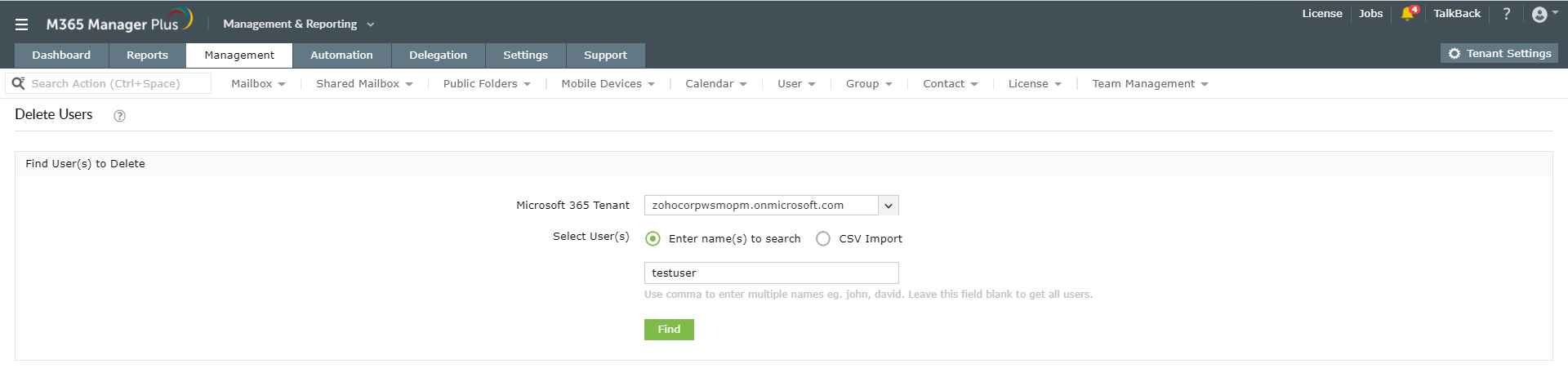The image size is (1568, 377).
Task: Select the CSV Import radio button
Action: 823,239
